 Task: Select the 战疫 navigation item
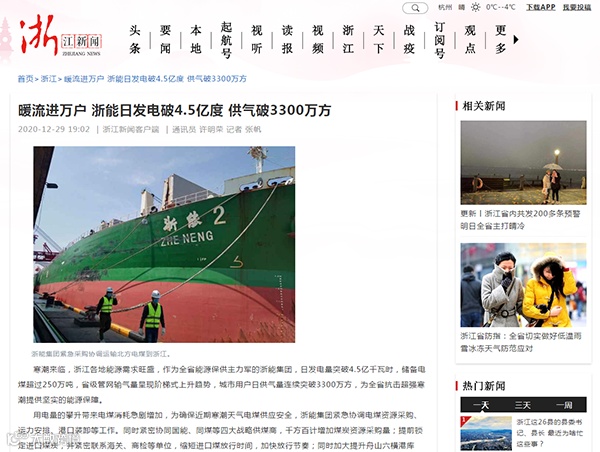(409, 39)
